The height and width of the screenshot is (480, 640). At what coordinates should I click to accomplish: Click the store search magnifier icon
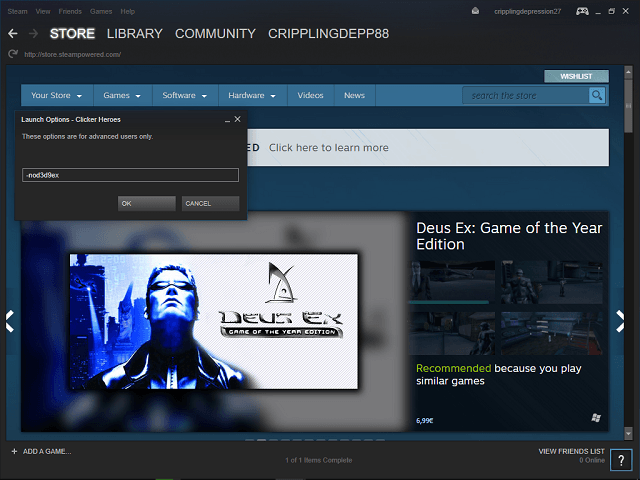point(597,96)
